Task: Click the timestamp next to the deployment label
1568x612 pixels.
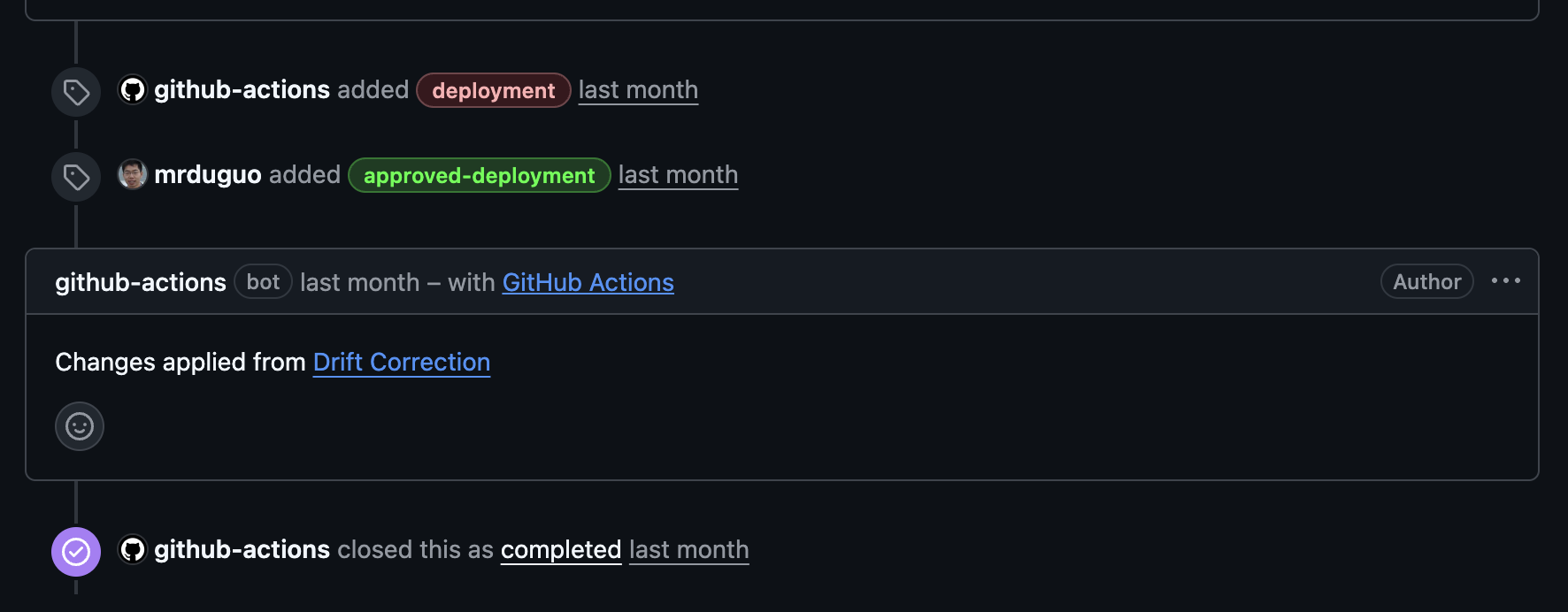Action: coord(638,90)
